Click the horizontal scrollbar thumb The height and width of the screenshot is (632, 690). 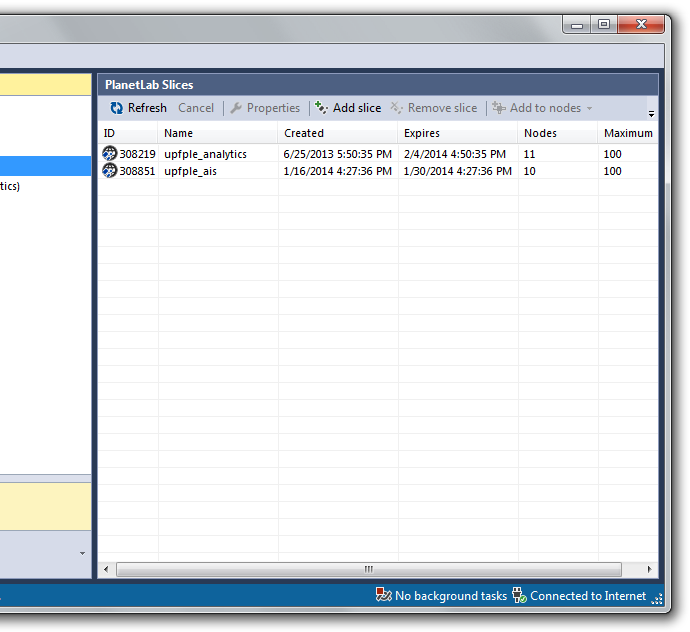coord(369,569)
